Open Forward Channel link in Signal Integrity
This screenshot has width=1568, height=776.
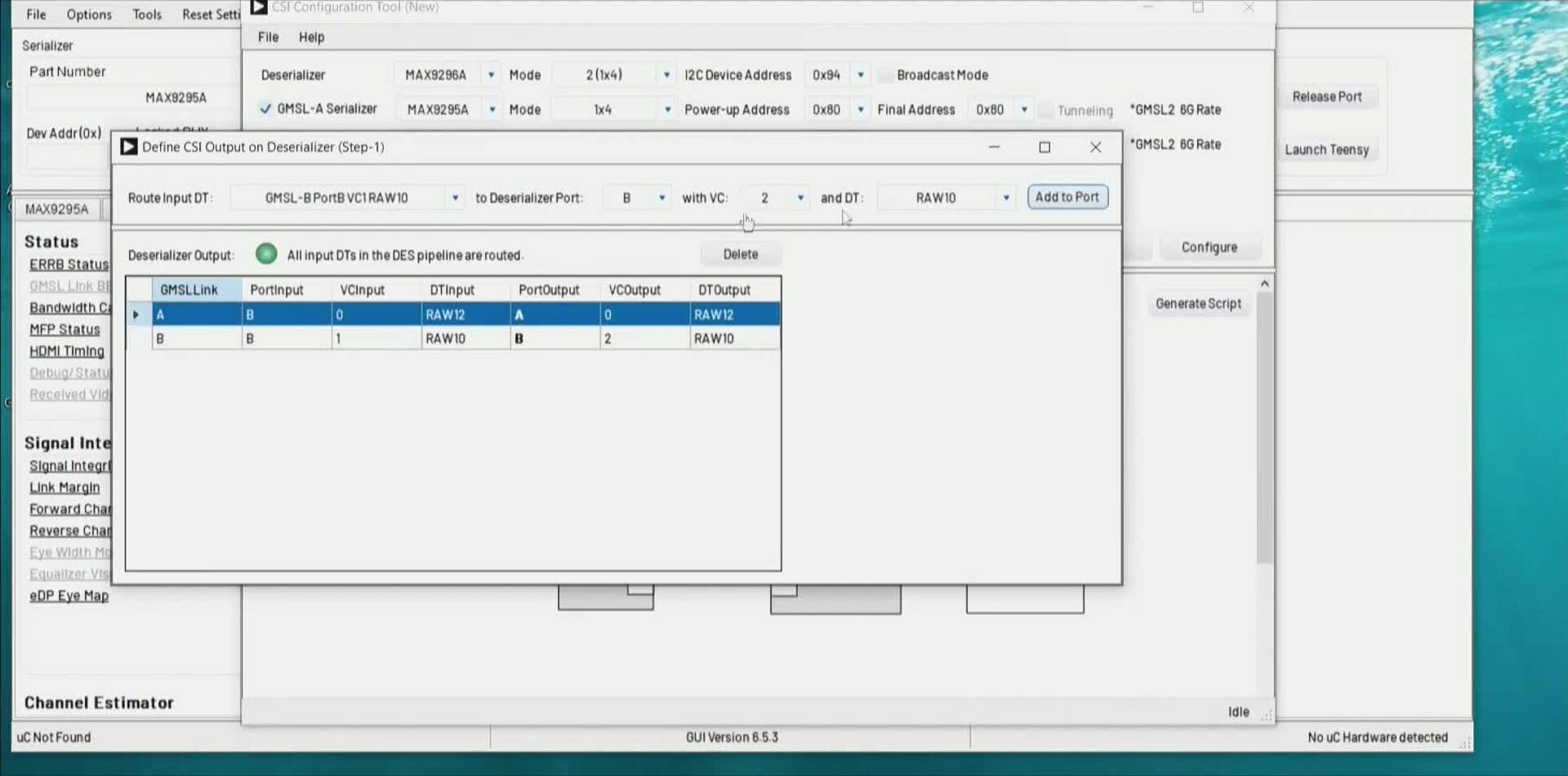point(70,509)
